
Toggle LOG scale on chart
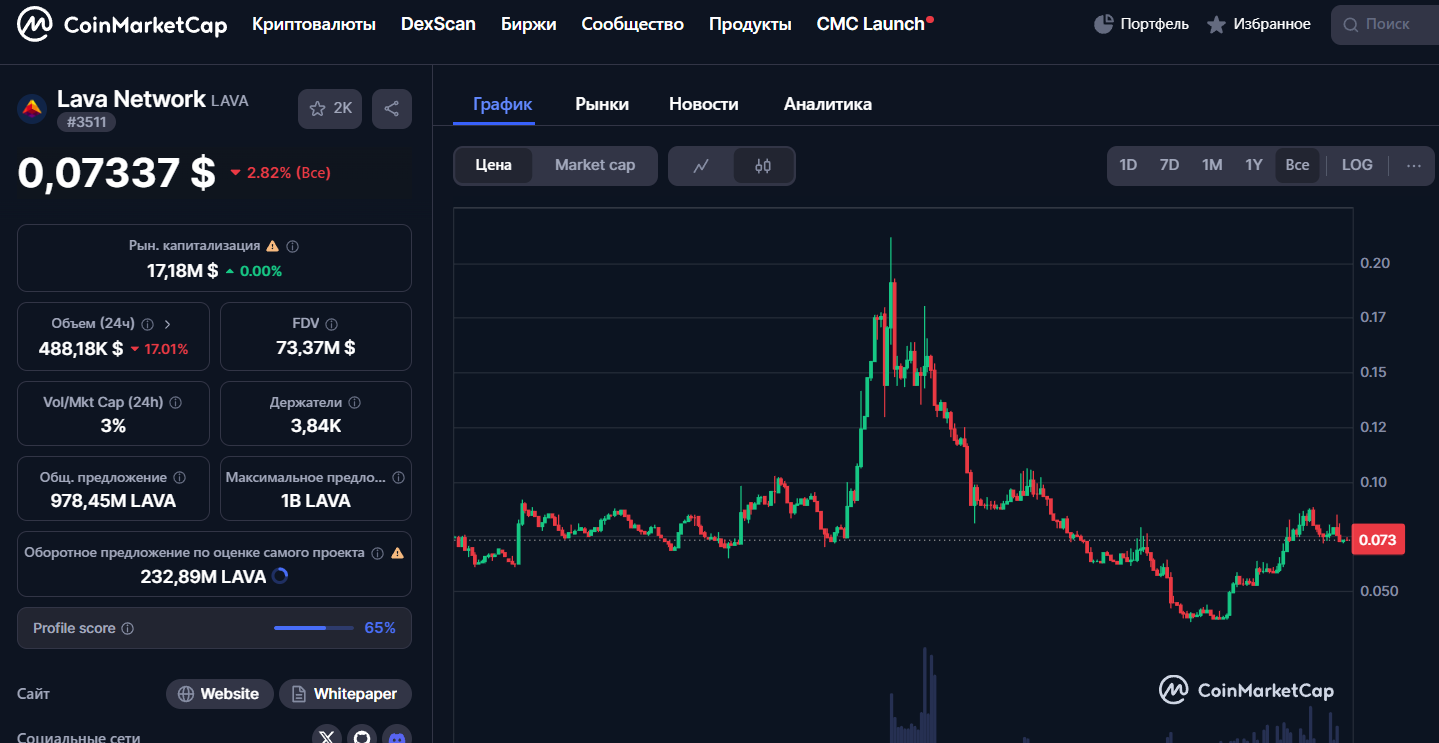1357,166
